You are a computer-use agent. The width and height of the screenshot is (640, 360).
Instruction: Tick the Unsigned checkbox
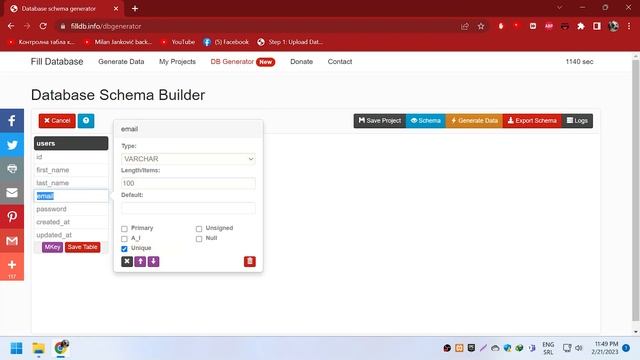pos(199,229)
